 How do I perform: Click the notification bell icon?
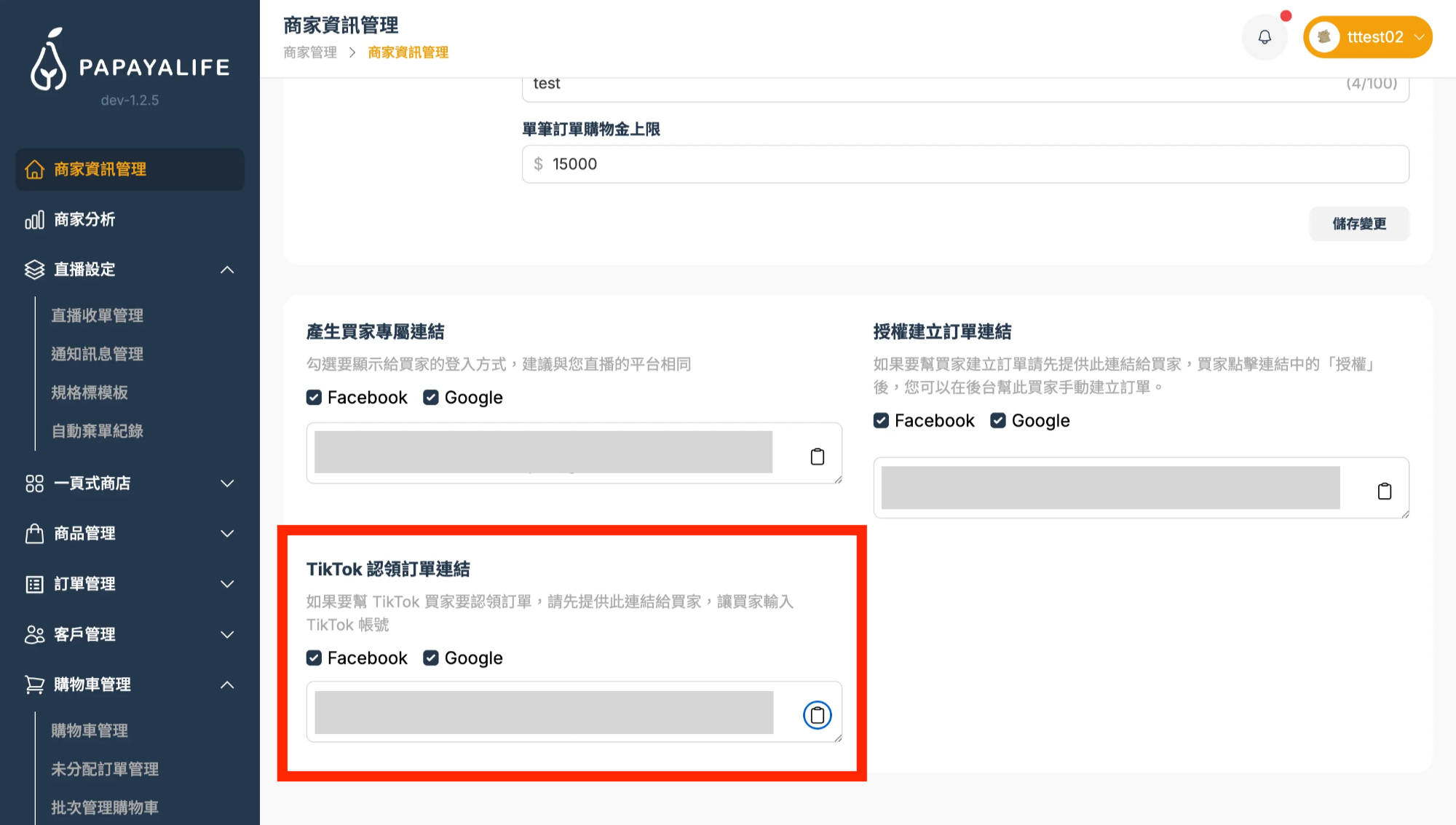[1265, 37]
